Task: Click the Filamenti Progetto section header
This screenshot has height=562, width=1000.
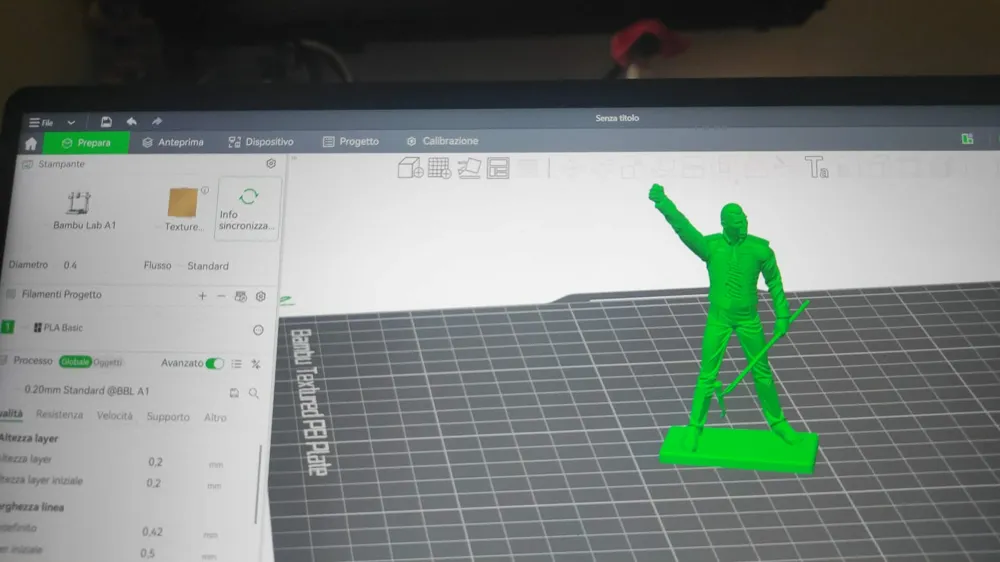Action: tap(61, 294)
